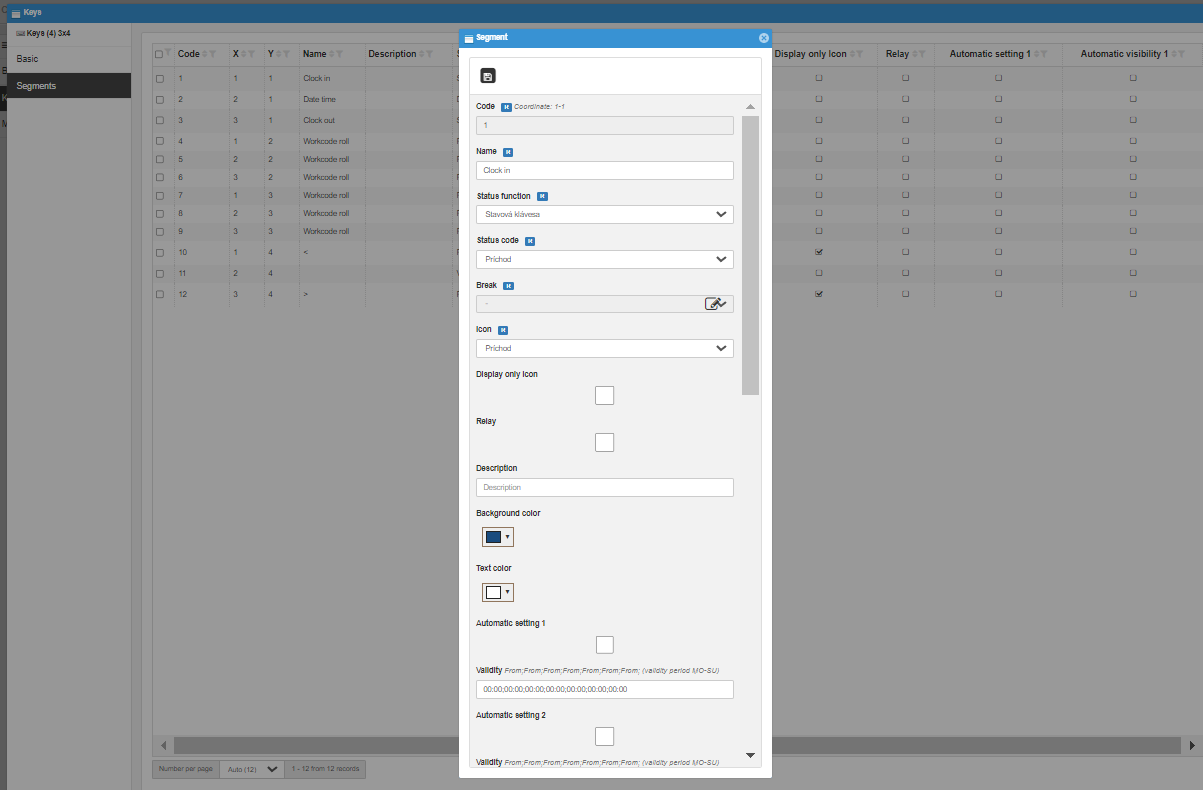Click the white Text color swatch
Image resolution: width=1203 pixels, height=790 pixels.
pos(493,592)
